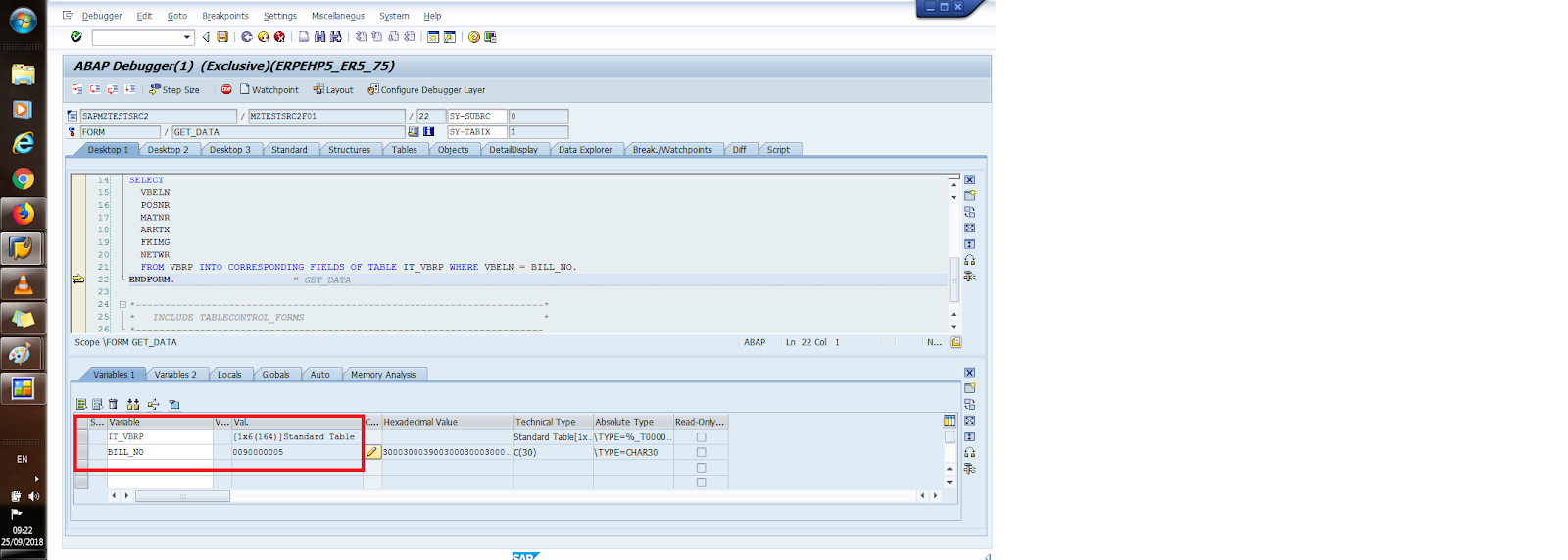Click Swap Tool icon beside source editor

[969, 212]
